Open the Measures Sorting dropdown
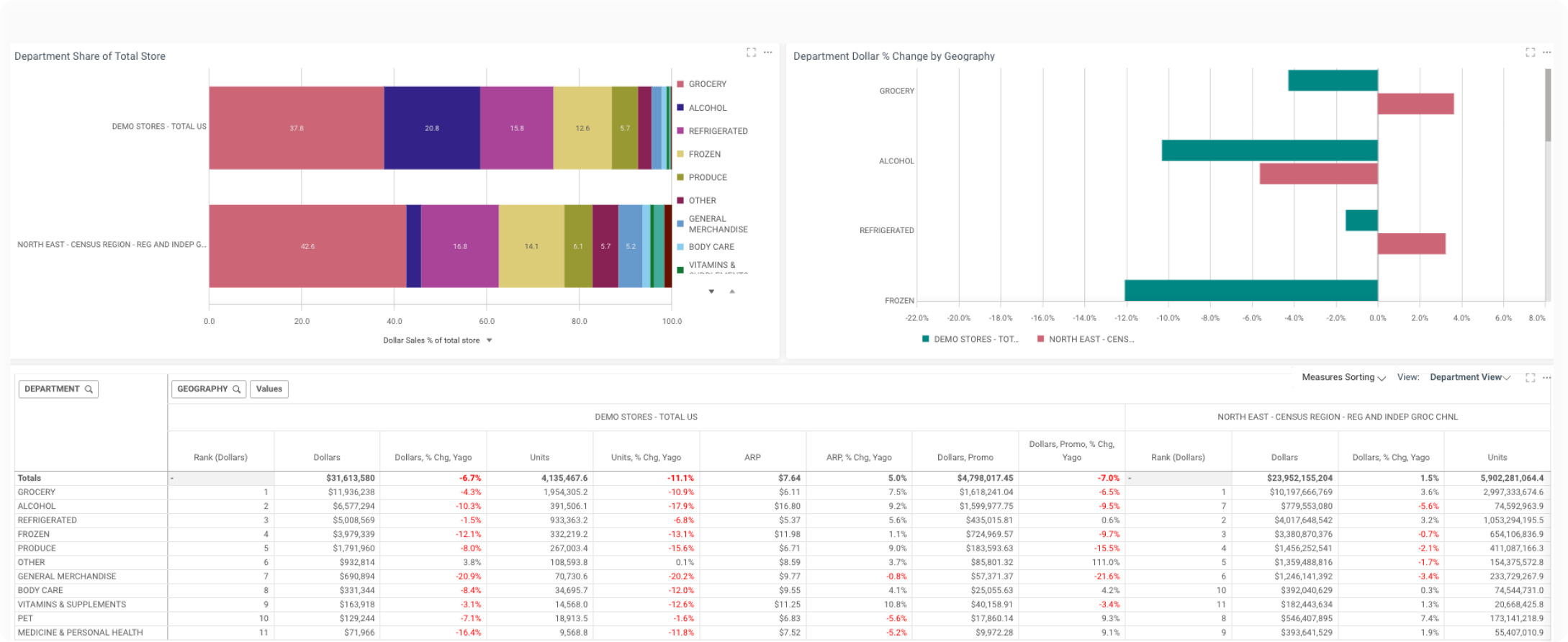 pyautogui.click(x=1343, y=377)
